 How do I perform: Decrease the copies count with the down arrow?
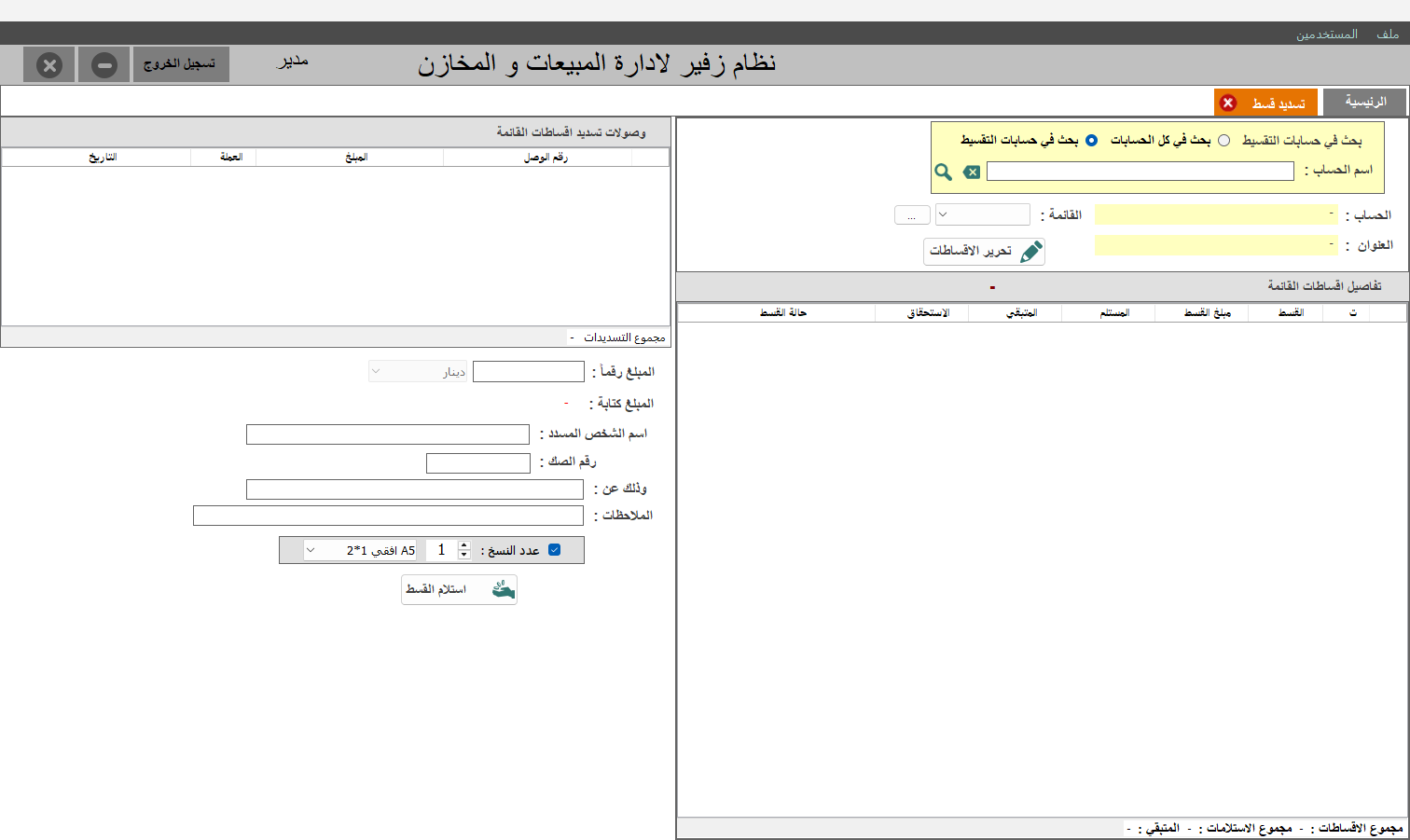464,555
